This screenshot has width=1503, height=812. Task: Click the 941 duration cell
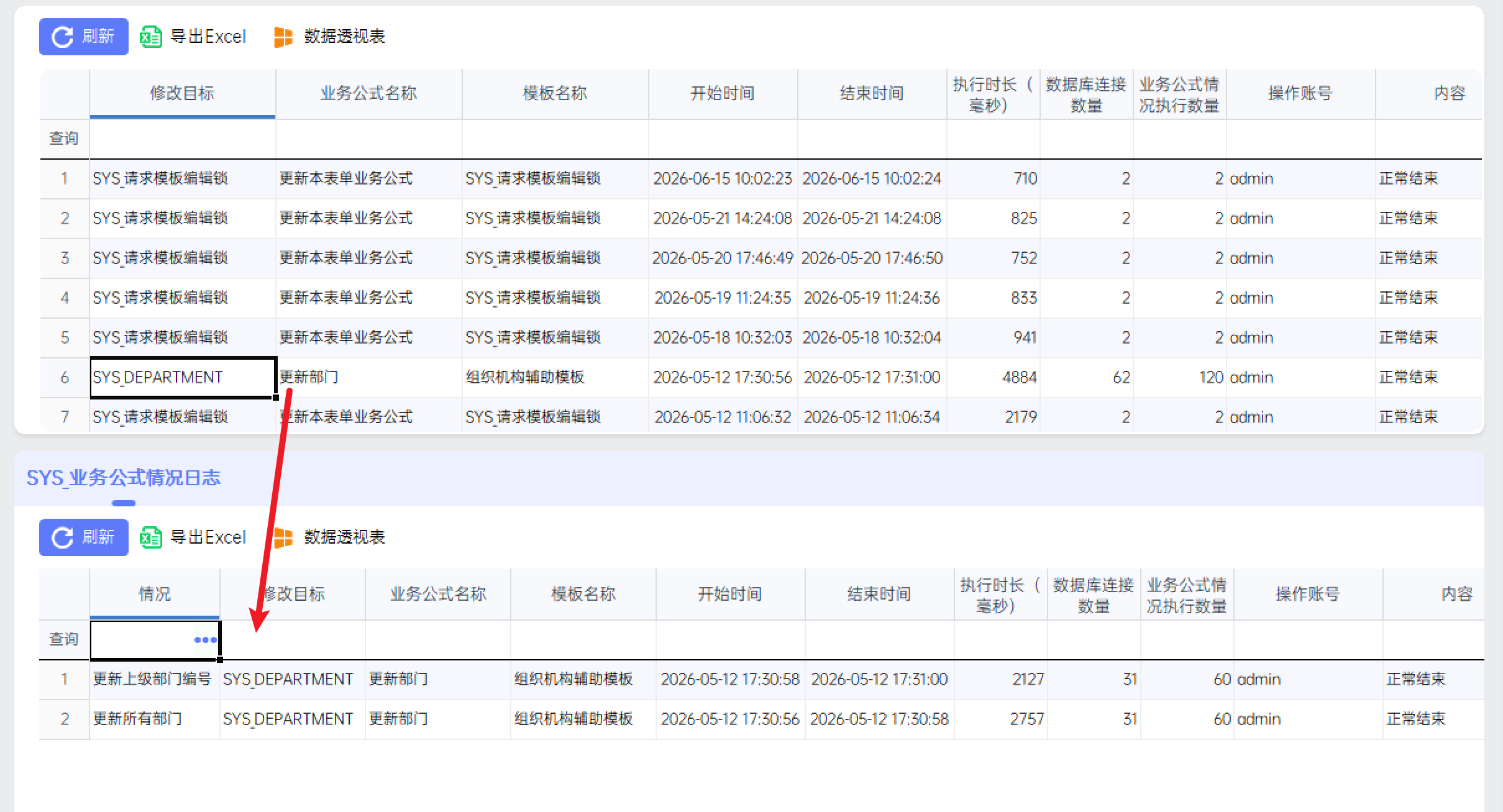point(994,337)
